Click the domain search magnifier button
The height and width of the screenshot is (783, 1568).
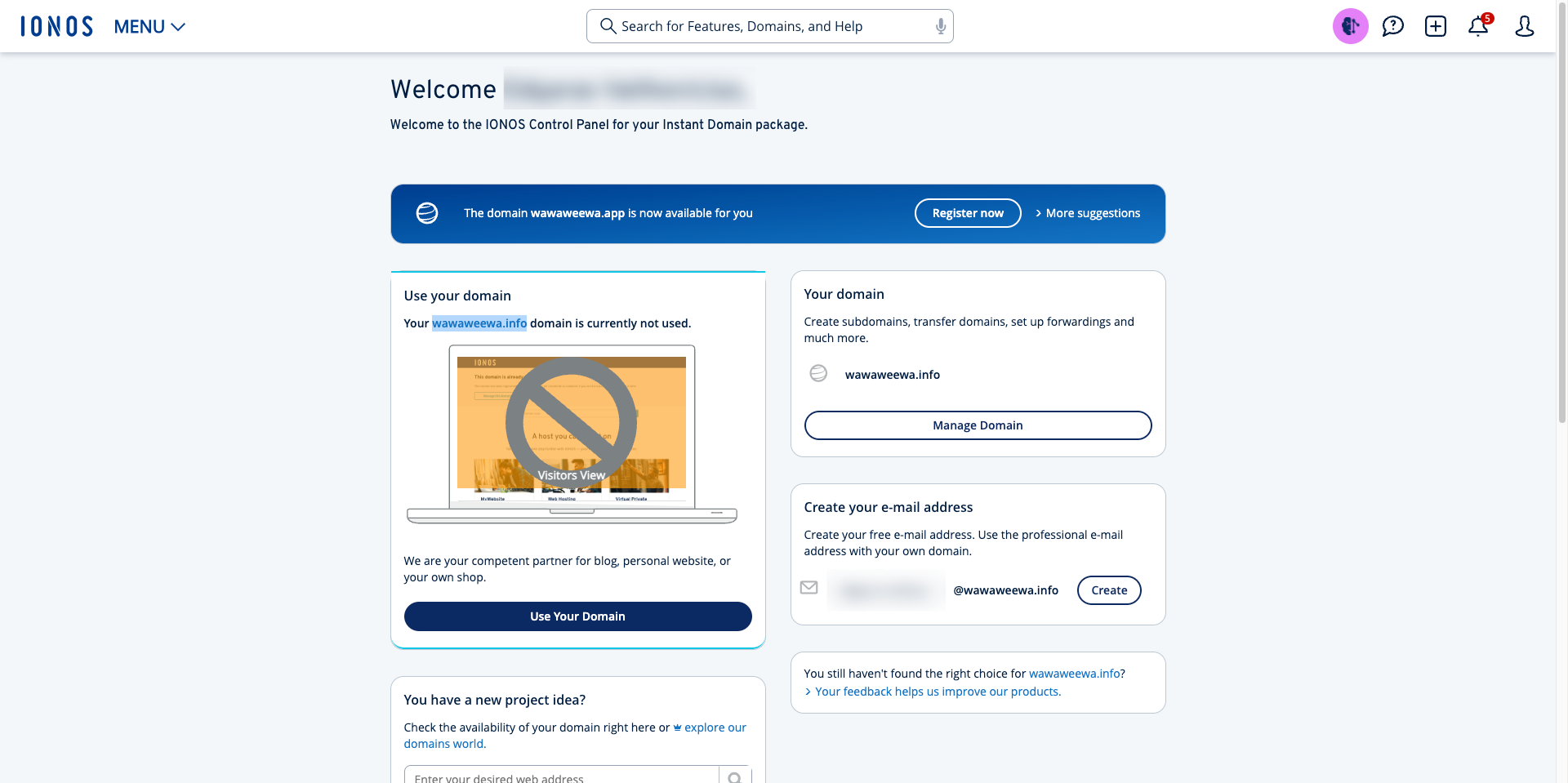point(735,776)
